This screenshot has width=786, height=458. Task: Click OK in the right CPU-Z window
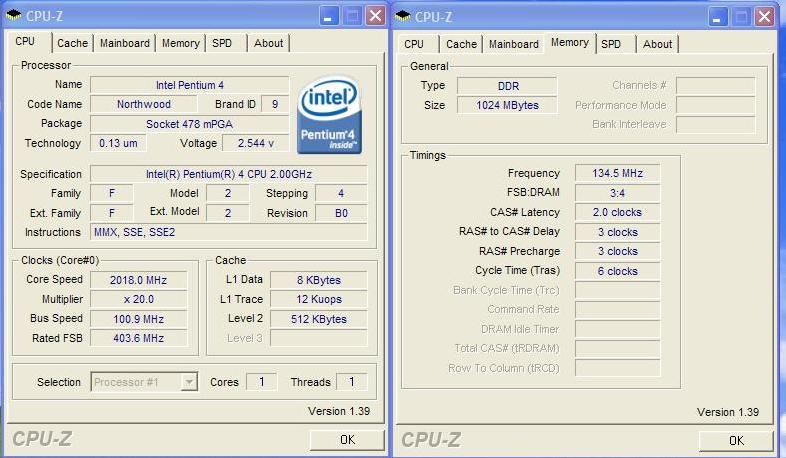pos(736,441)
